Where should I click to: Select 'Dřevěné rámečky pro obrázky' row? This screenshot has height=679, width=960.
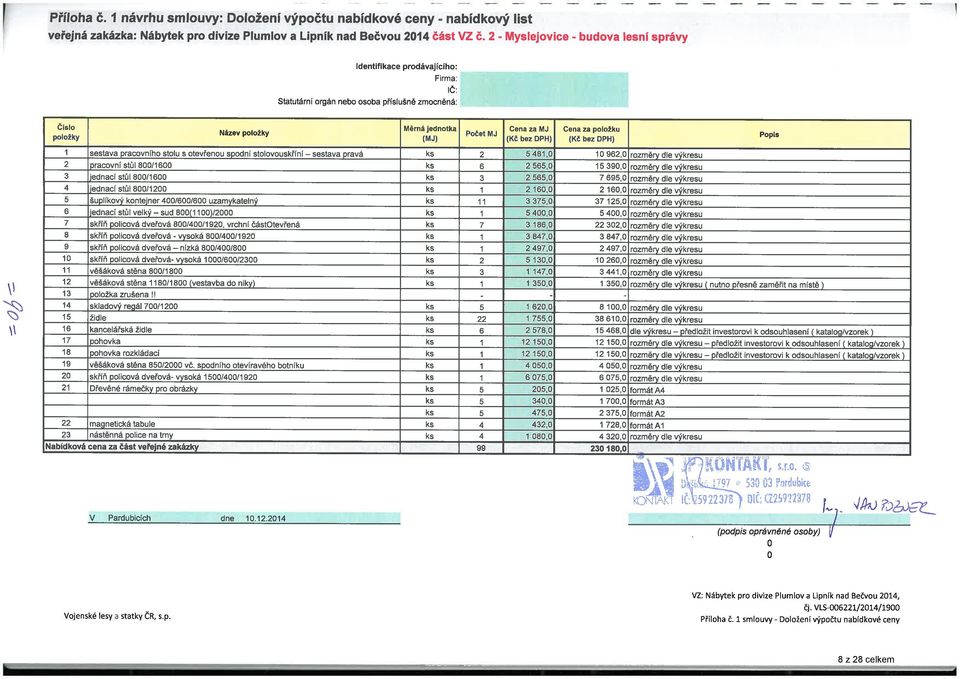click(143, 389)
